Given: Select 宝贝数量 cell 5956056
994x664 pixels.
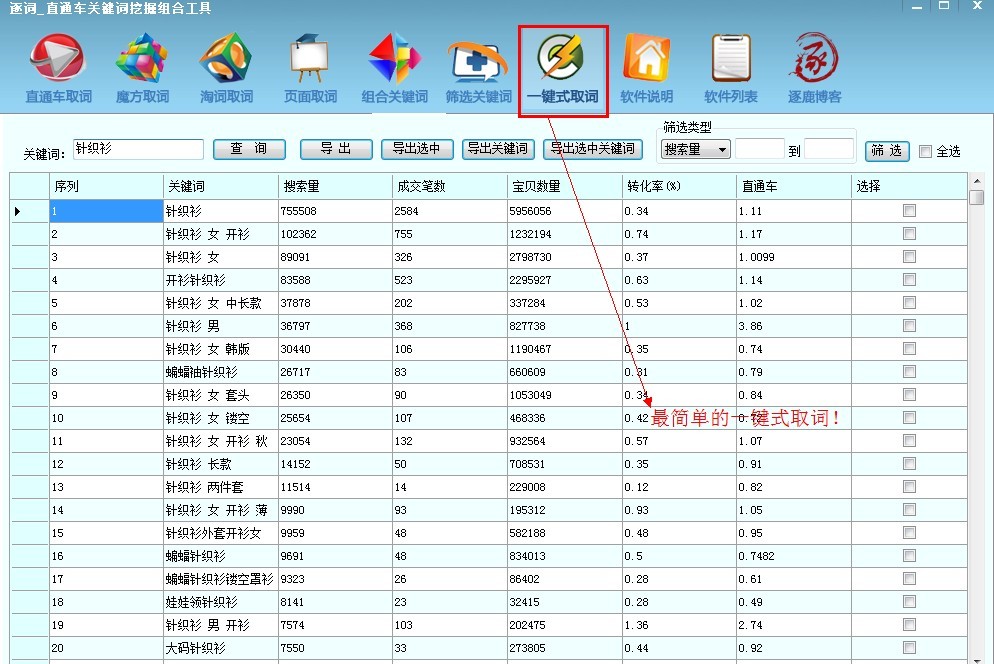Looking at the screenshot, I should (x=564, y=211).
